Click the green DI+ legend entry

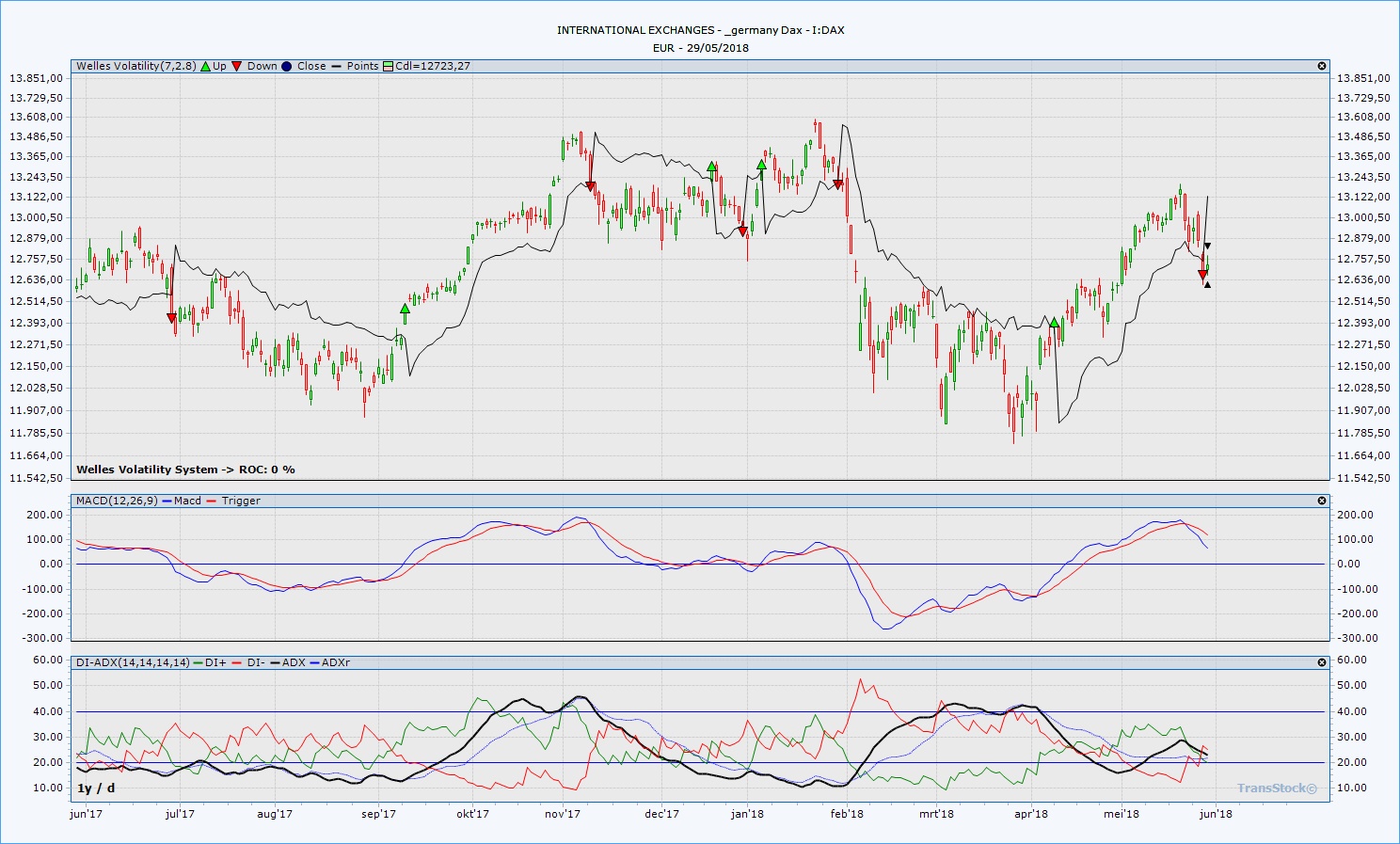[x=210, y=662]
